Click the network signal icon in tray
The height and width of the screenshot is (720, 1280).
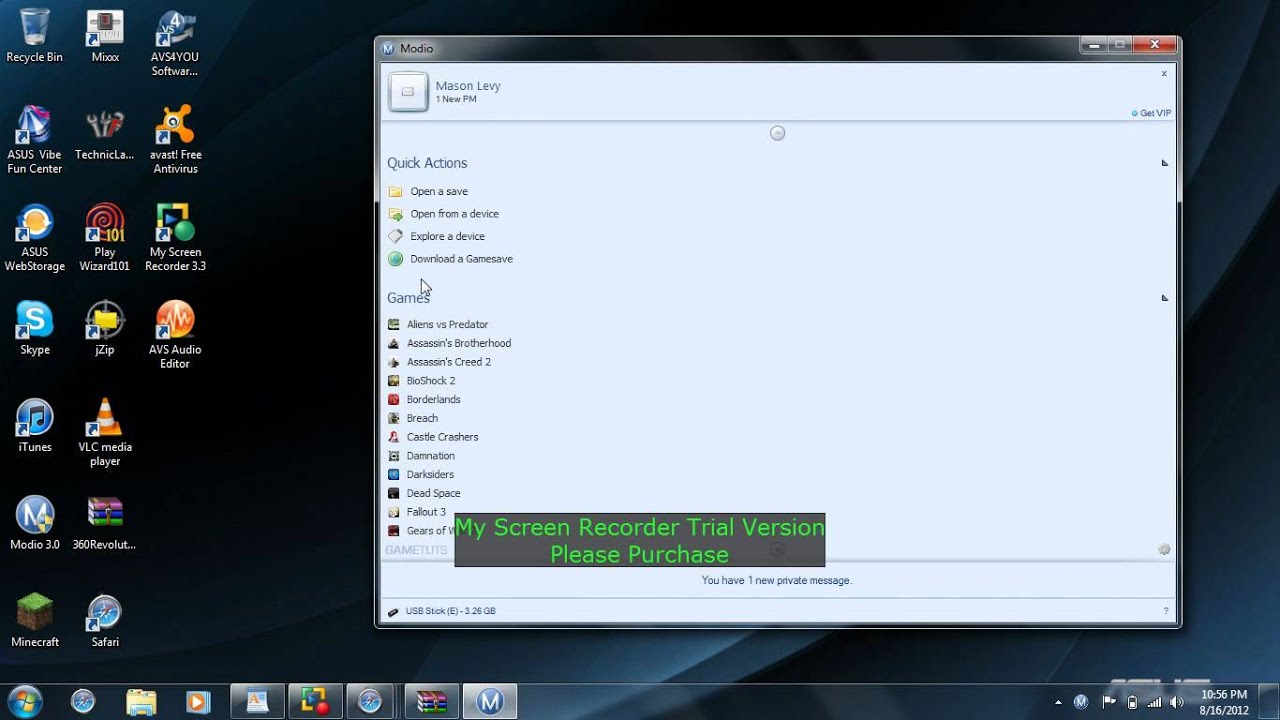(x=1155, y=702)
